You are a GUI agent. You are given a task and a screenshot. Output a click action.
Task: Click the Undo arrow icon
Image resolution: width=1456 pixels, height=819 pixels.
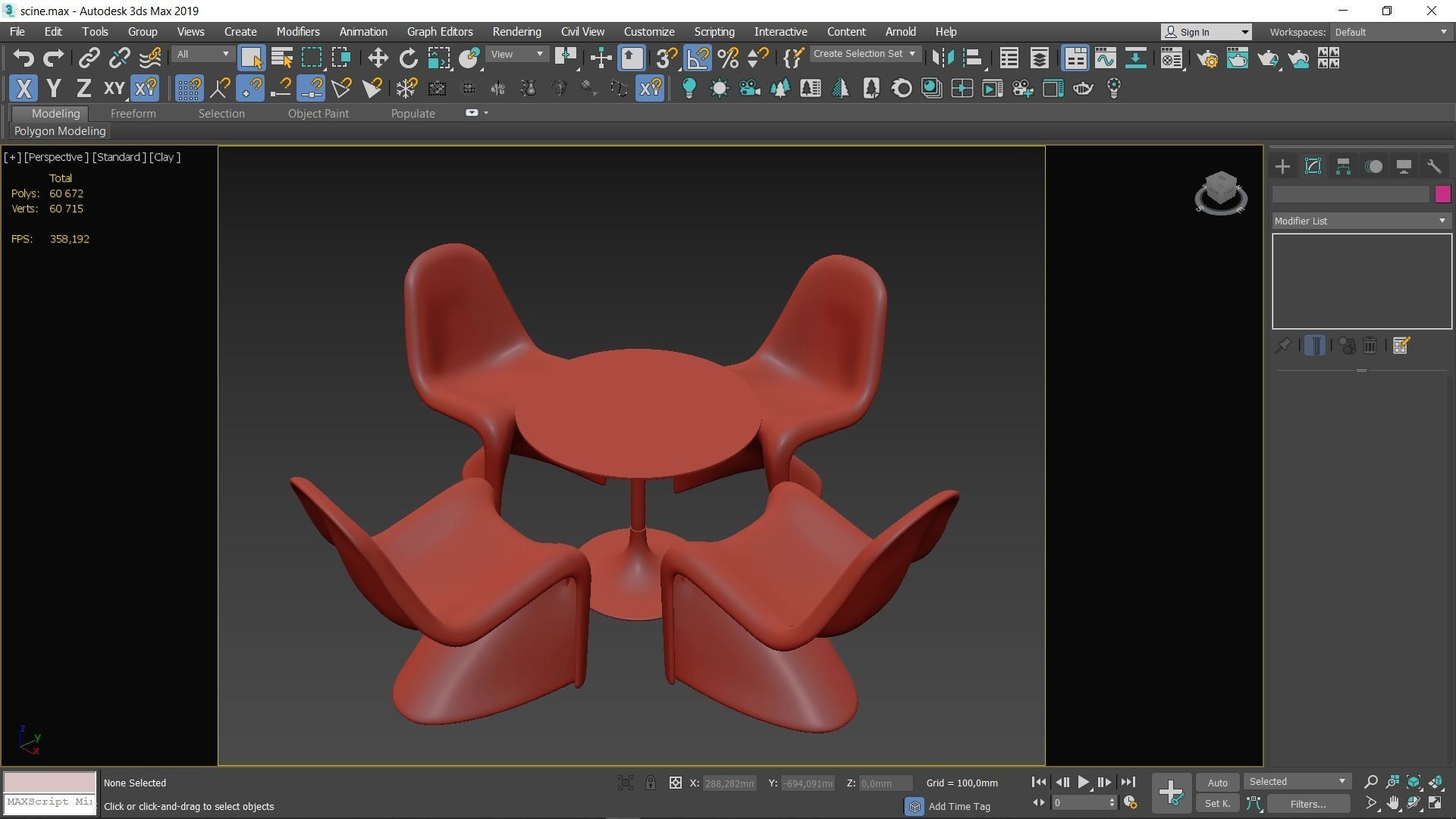click(24, 58)
